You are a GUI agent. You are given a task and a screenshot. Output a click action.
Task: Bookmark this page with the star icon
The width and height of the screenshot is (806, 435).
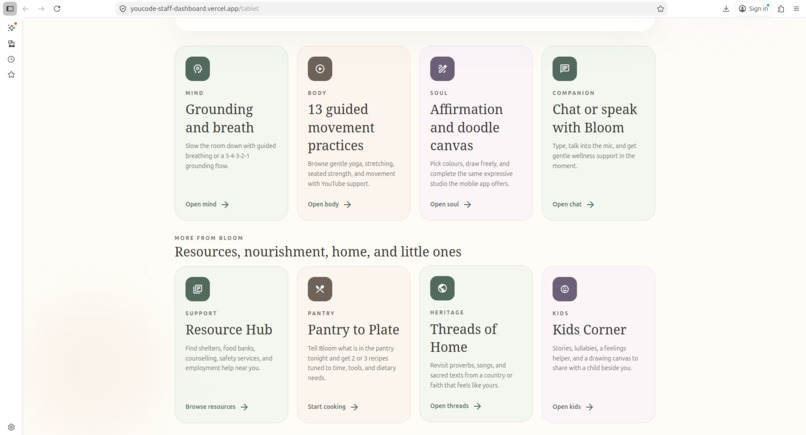point(661,9)
